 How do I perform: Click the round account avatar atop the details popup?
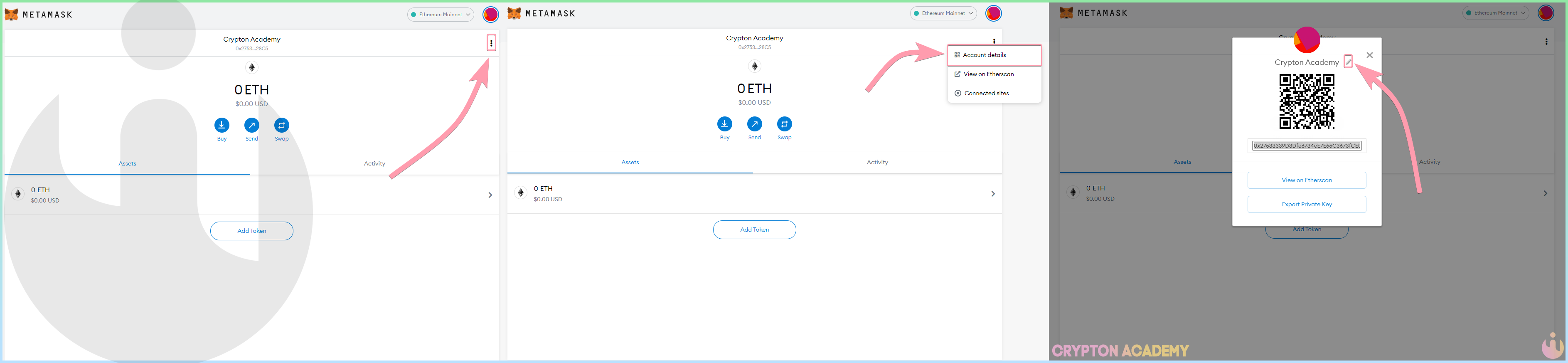click(1307, 40)
